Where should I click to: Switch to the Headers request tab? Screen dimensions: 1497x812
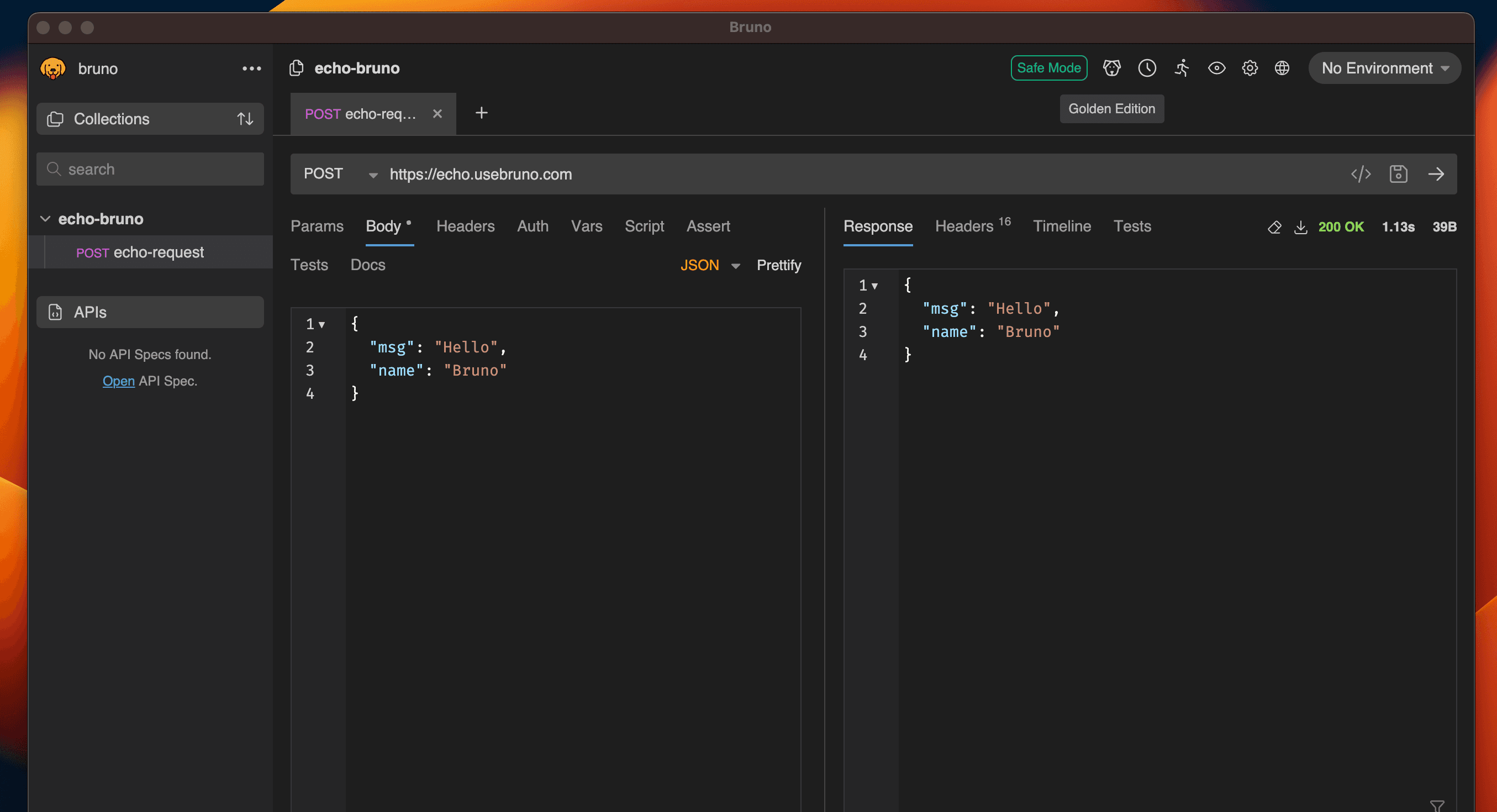[465, 226]
